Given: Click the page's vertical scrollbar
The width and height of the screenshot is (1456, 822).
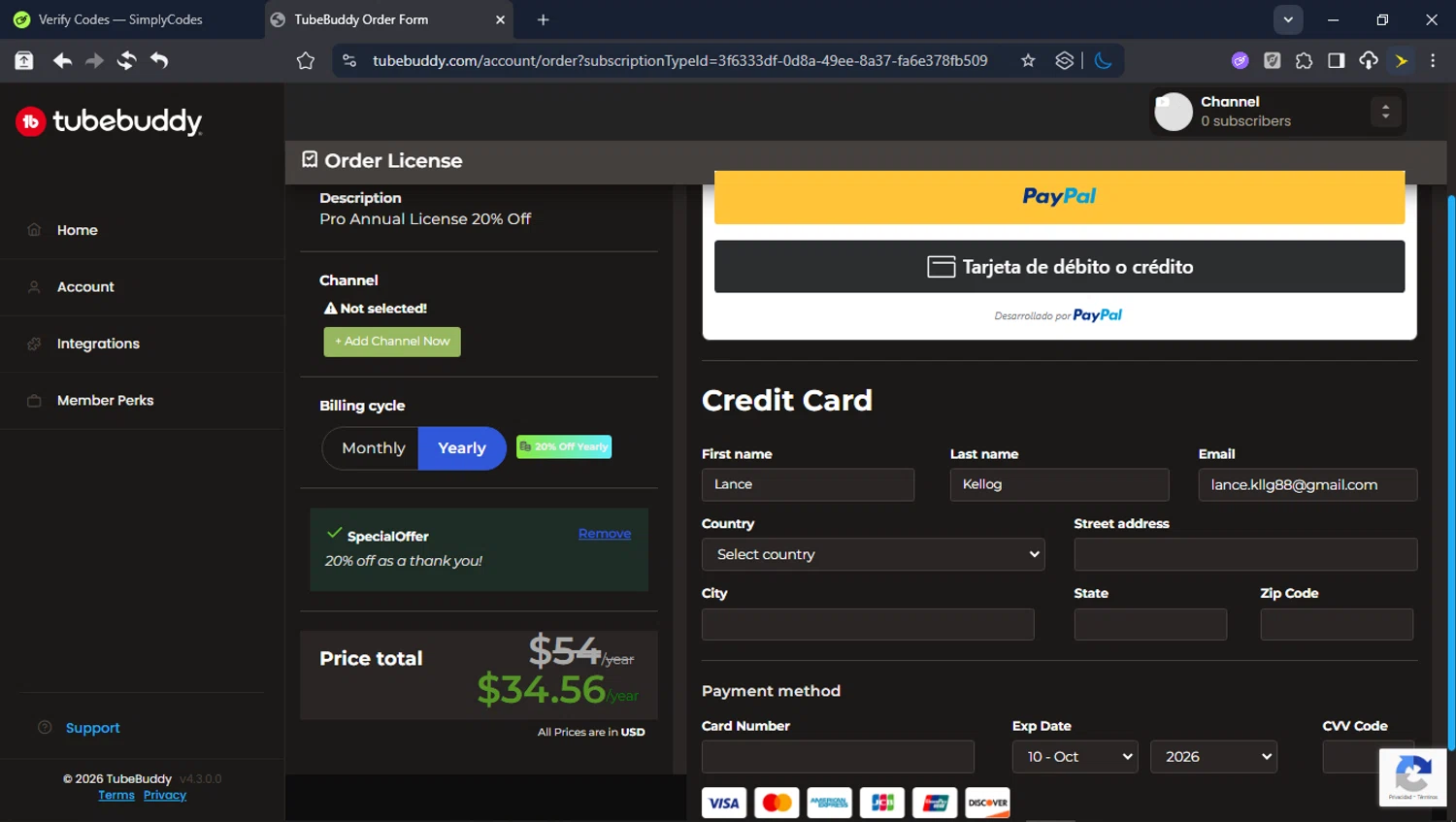Looking at the screenshot, I should (x=1451, y=472).
